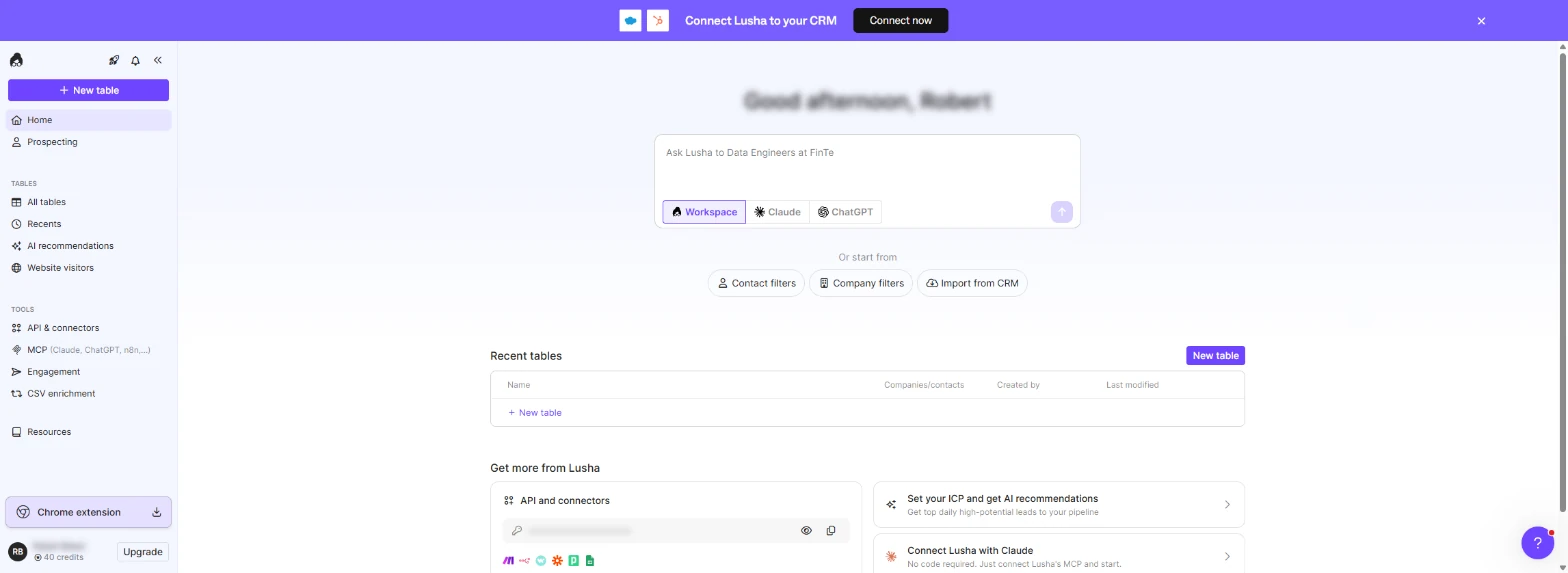This screenshot has height=573, width=1568.
Task: Click the Get more from Lusha heading
Action: point(545,468)
